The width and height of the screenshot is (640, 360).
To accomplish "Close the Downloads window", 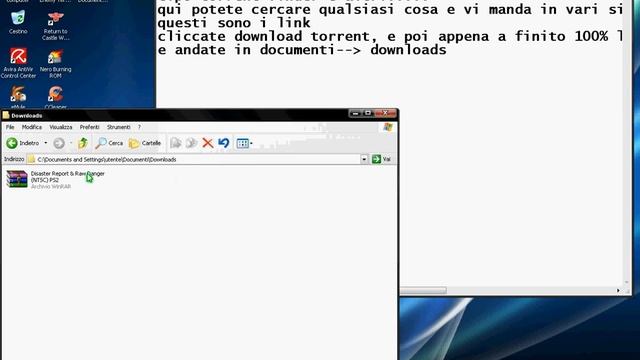I will coord(384,113).
